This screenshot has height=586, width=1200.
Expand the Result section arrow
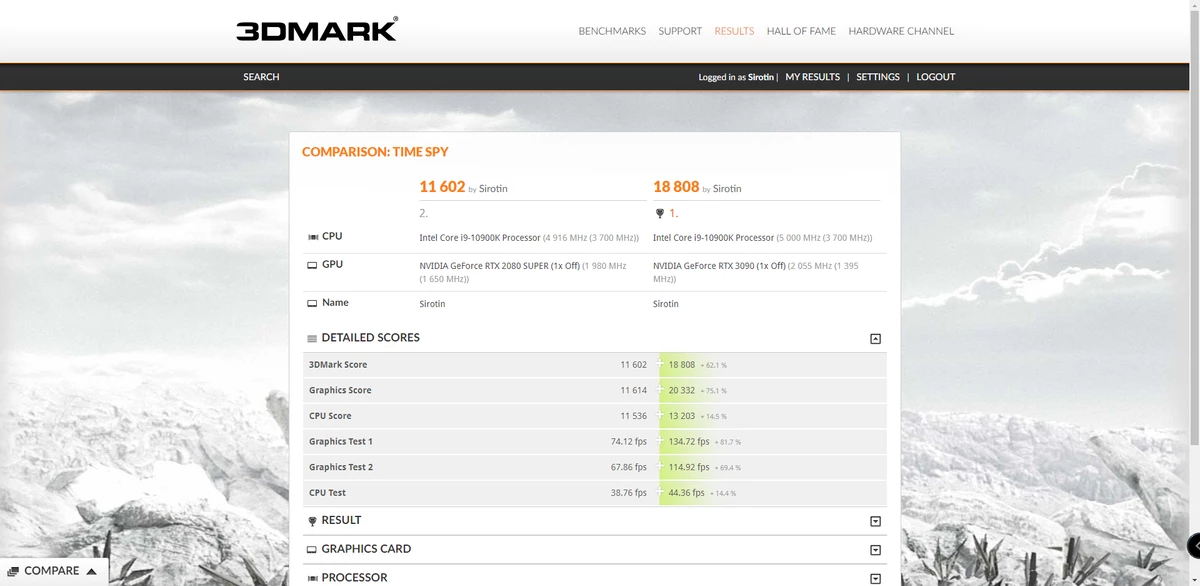click(x=875, y=521)
